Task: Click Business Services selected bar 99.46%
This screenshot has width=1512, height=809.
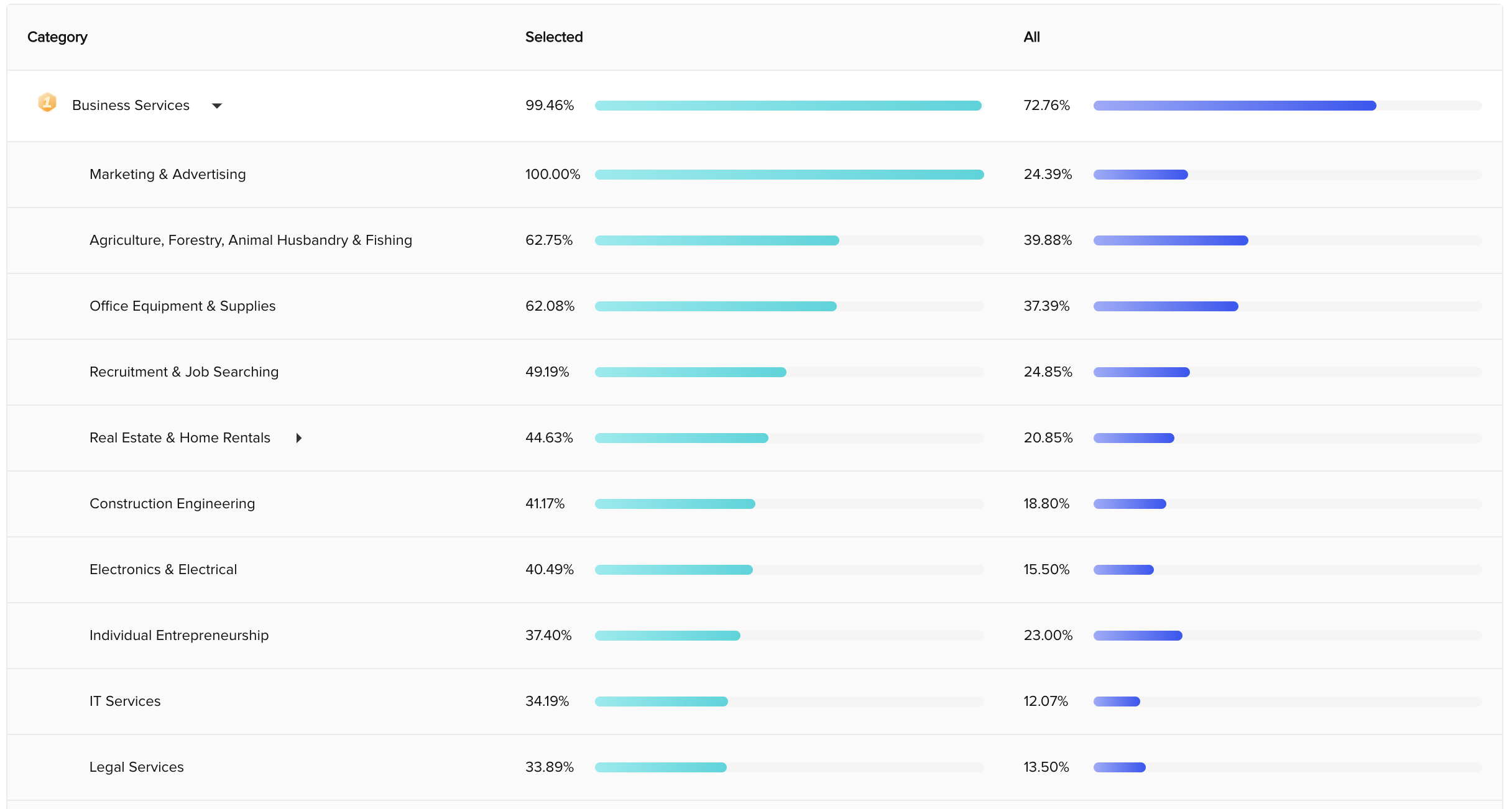Action: (x=789, y=106)
